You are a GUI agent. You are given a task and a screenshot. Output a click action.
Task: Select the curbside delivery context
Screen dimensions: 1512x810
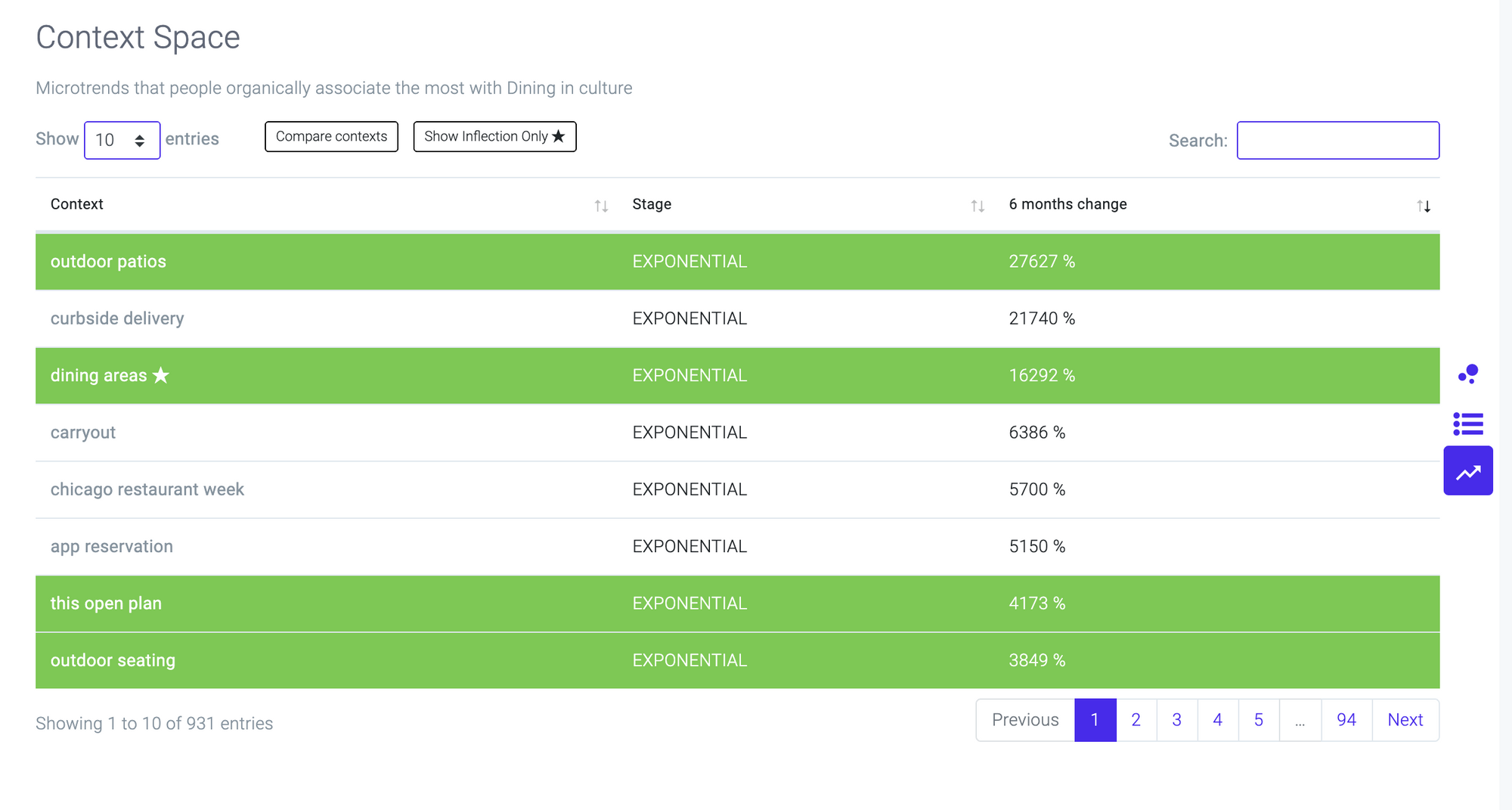pos(117,318)
